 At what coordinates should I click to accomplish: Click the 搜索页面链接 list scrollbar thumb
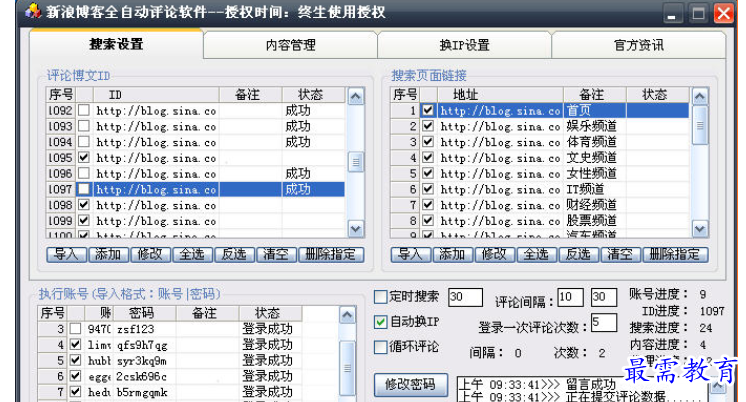click(x=699, y=125)
